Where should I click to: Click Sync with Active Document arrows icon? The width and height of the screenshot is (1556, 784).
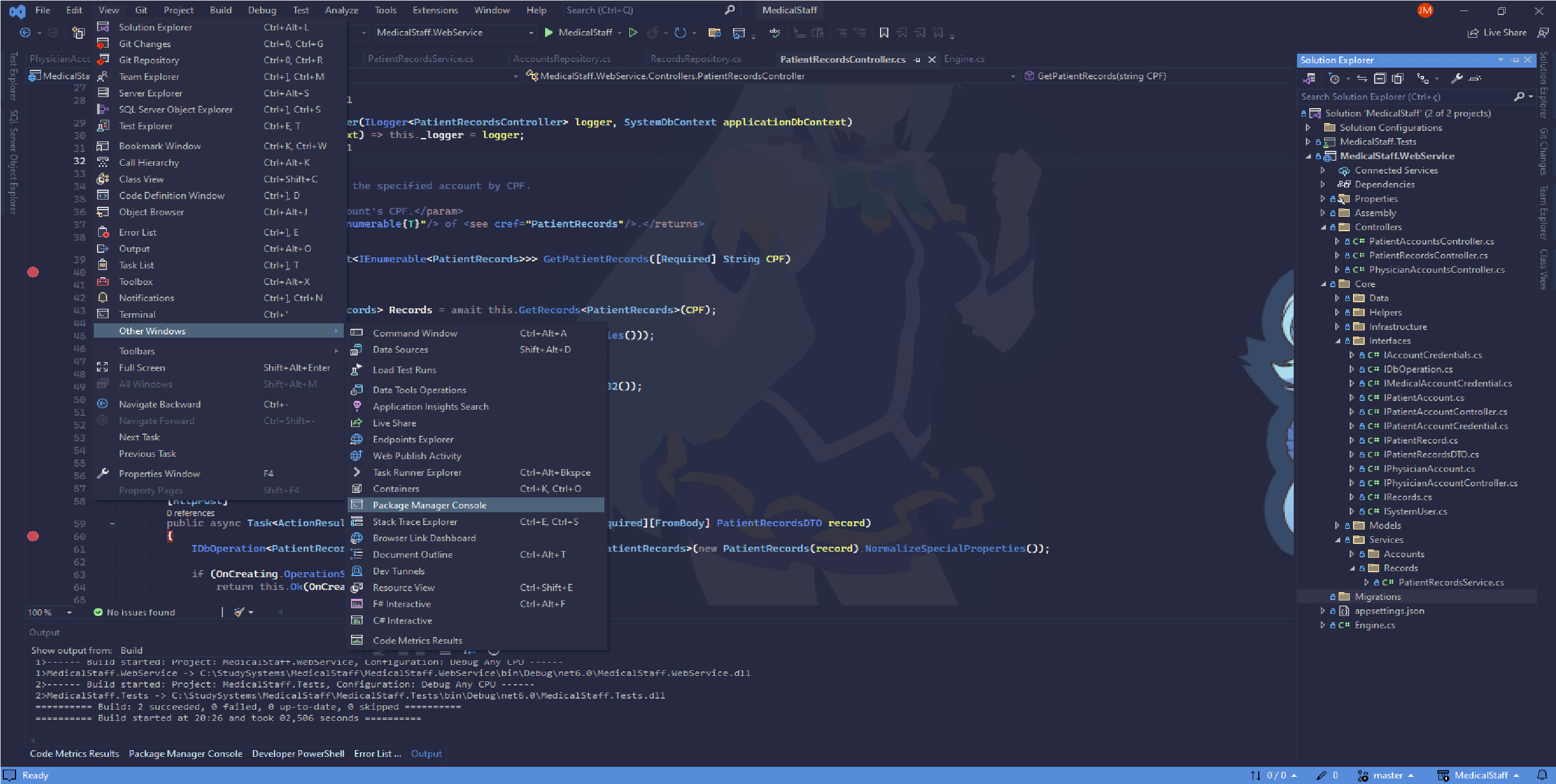pyautogui.click(x=1361, y=79)
